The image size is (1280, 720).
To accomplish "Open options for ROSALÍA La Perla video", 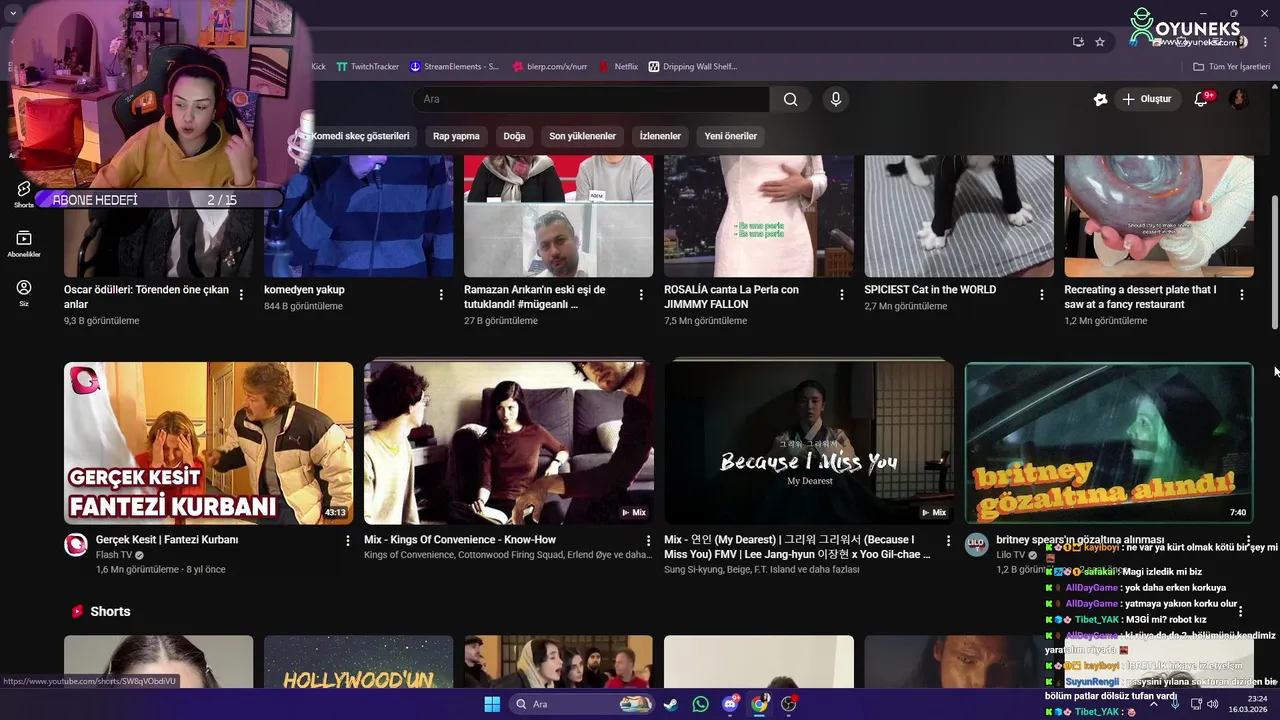I will (x=841, y=295).
